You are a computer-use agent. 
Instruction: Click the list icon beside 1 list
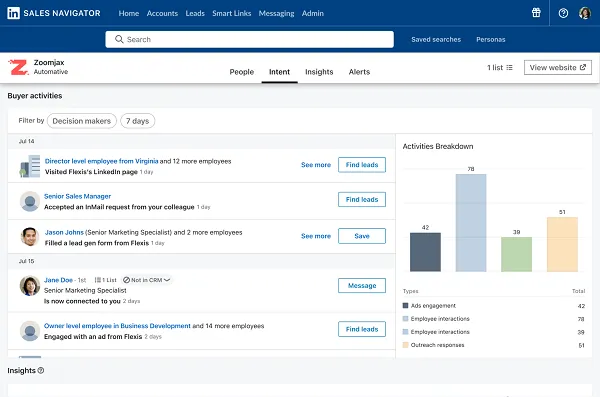click(509, 67)
